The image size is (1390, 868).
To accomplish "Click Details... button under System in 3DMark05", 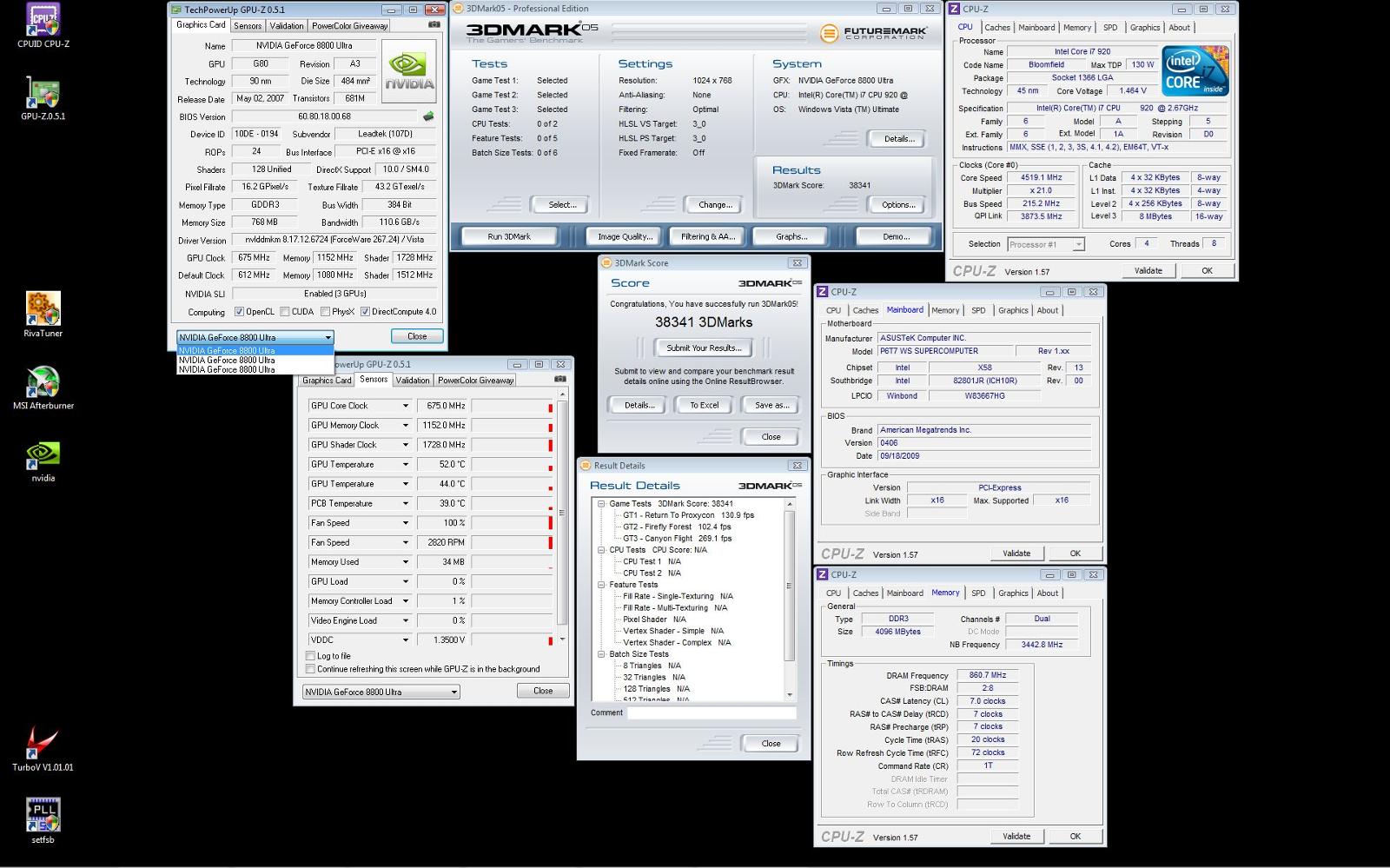I will tap(898, 139).
